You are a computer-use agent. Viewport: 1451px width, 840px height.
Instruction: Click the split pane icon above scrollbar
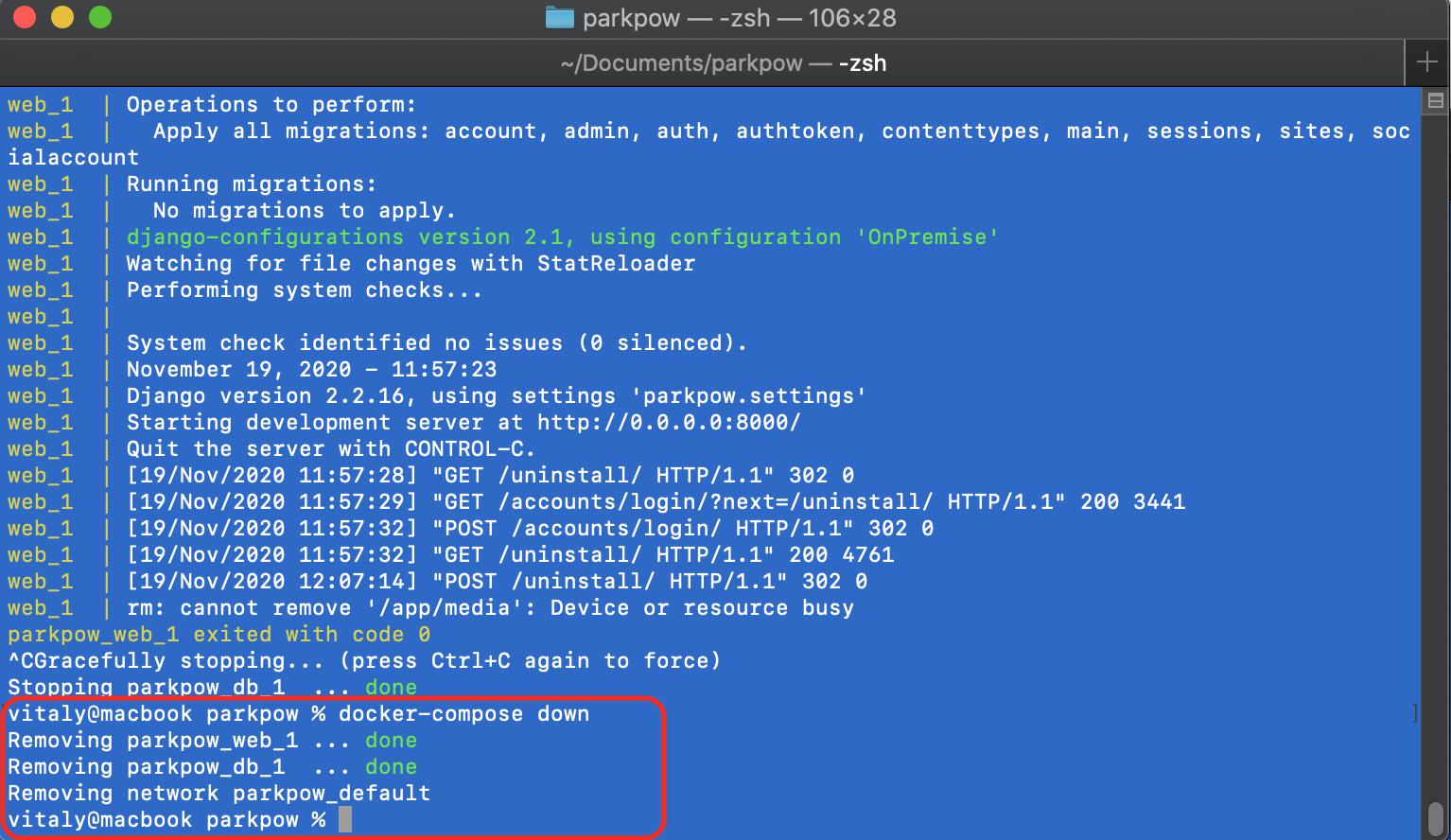[x=1435, y=100]
